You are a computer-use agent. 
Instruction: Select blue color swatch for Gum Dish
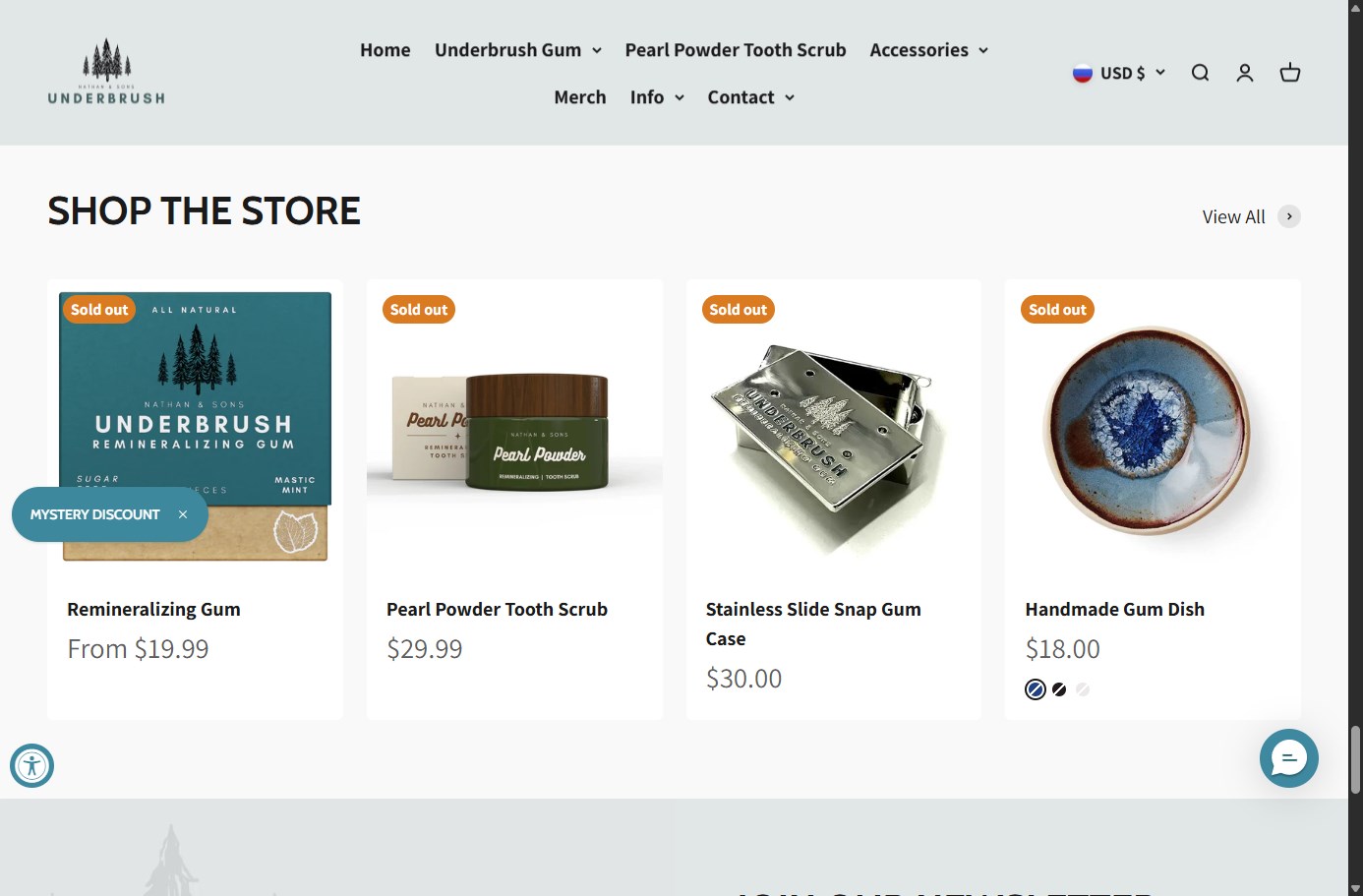pyautogui.click(x=1036, y=689)
